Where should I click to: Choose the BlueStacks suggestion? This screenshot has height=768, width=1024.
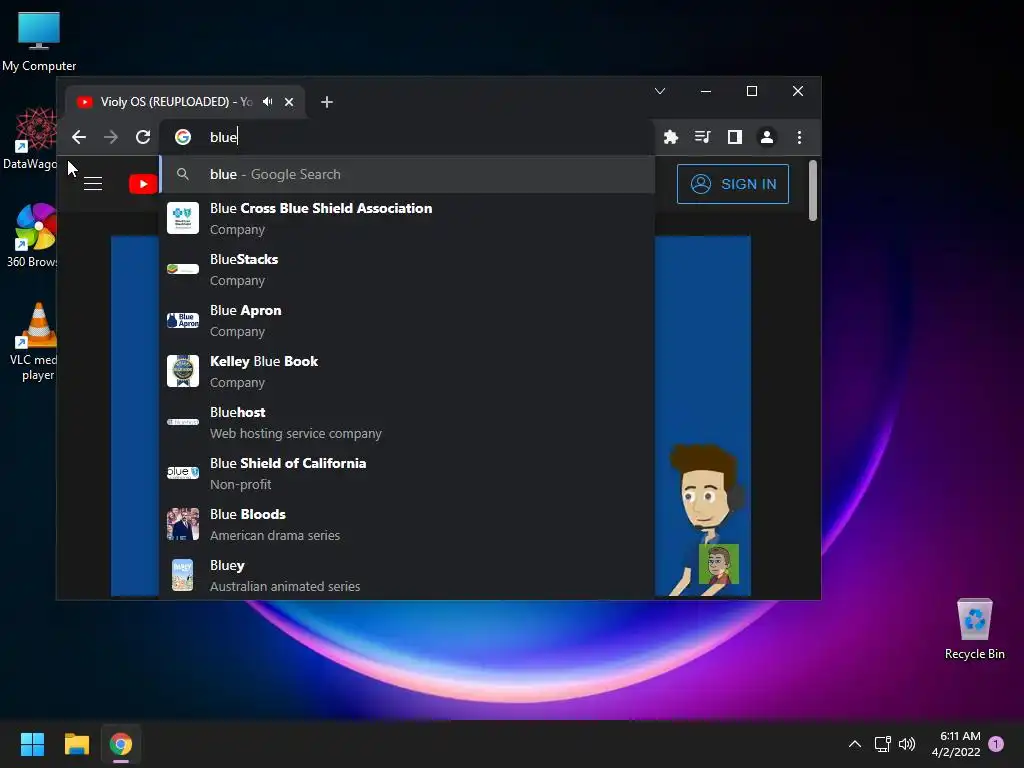coord(407,270)
